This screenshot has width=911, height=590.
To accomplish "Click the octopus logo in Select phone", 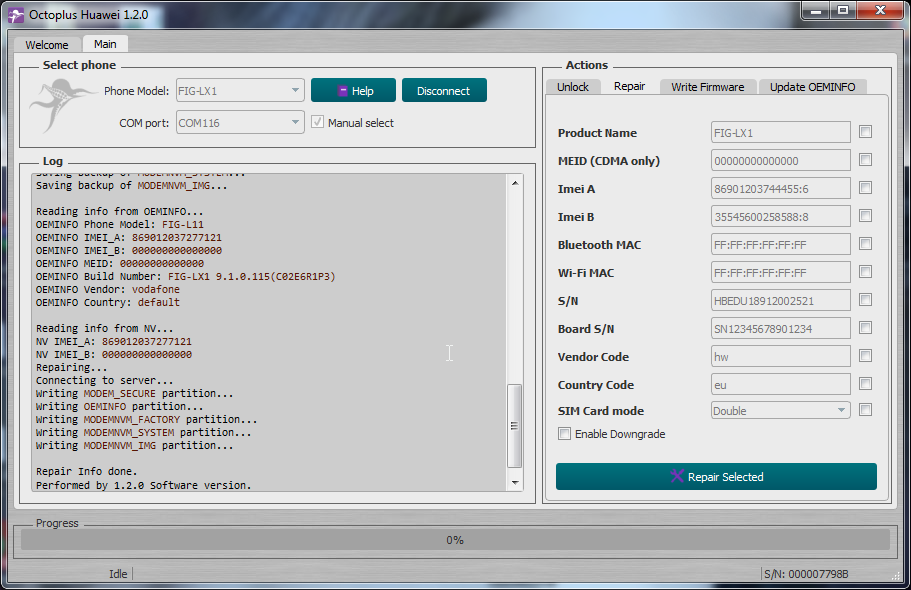I will (62, 105).
